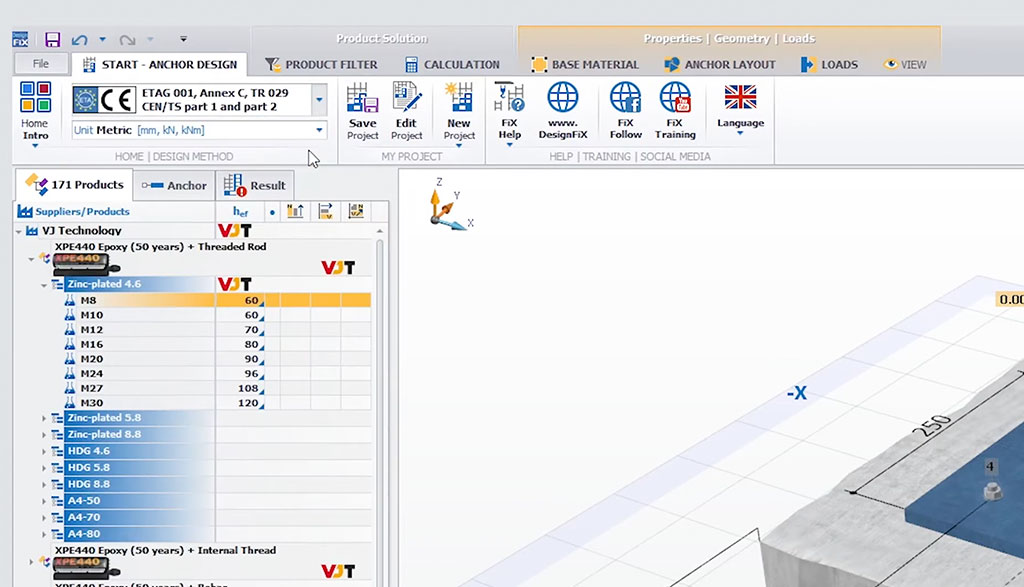Open the Customize Quick Access Toolbar dropdown
Image resolution: width=1024 pixels, height=587 pixels.
coord(184,39)
